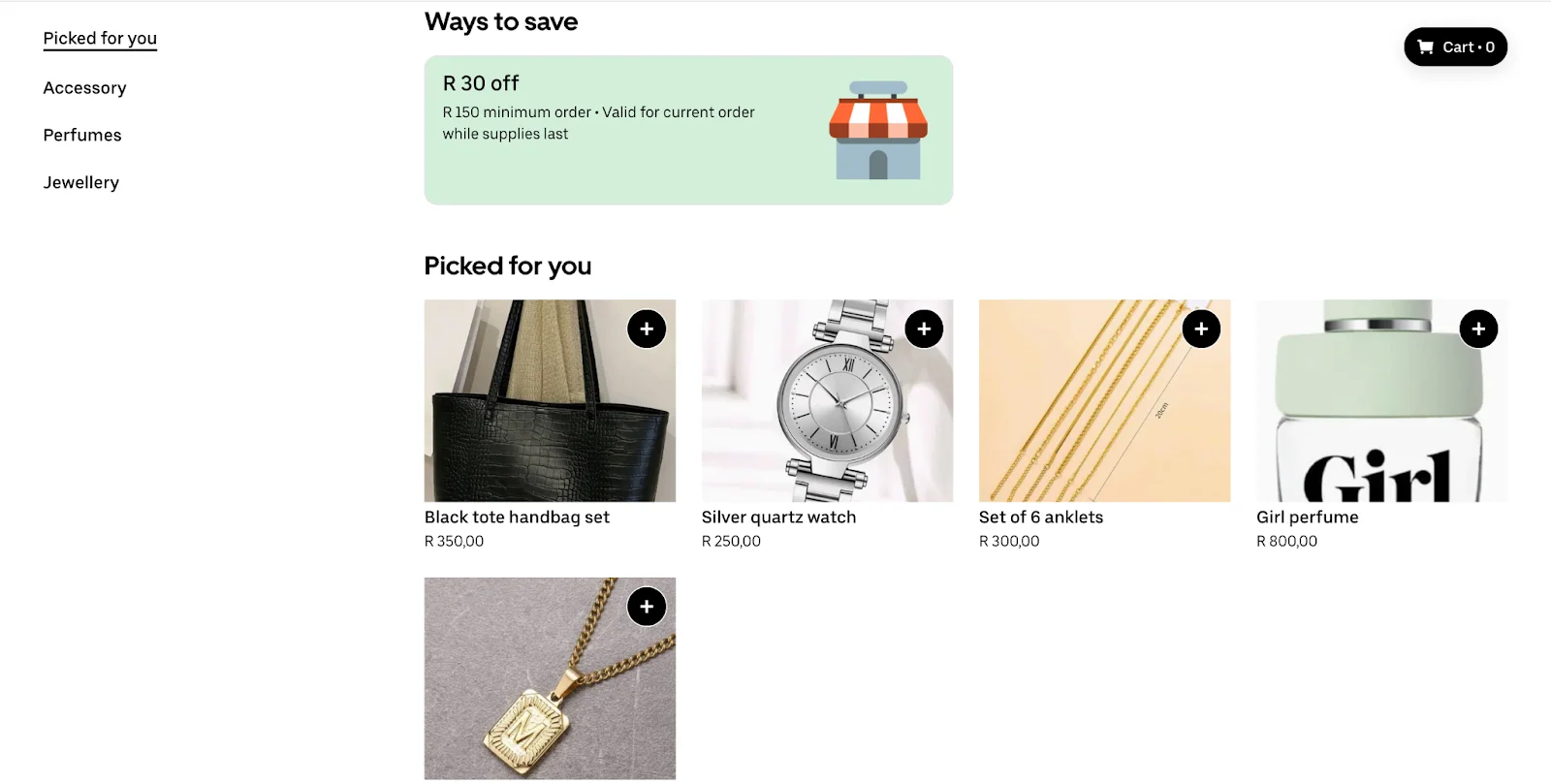Click Girl perfume product title

point(1307,517)
